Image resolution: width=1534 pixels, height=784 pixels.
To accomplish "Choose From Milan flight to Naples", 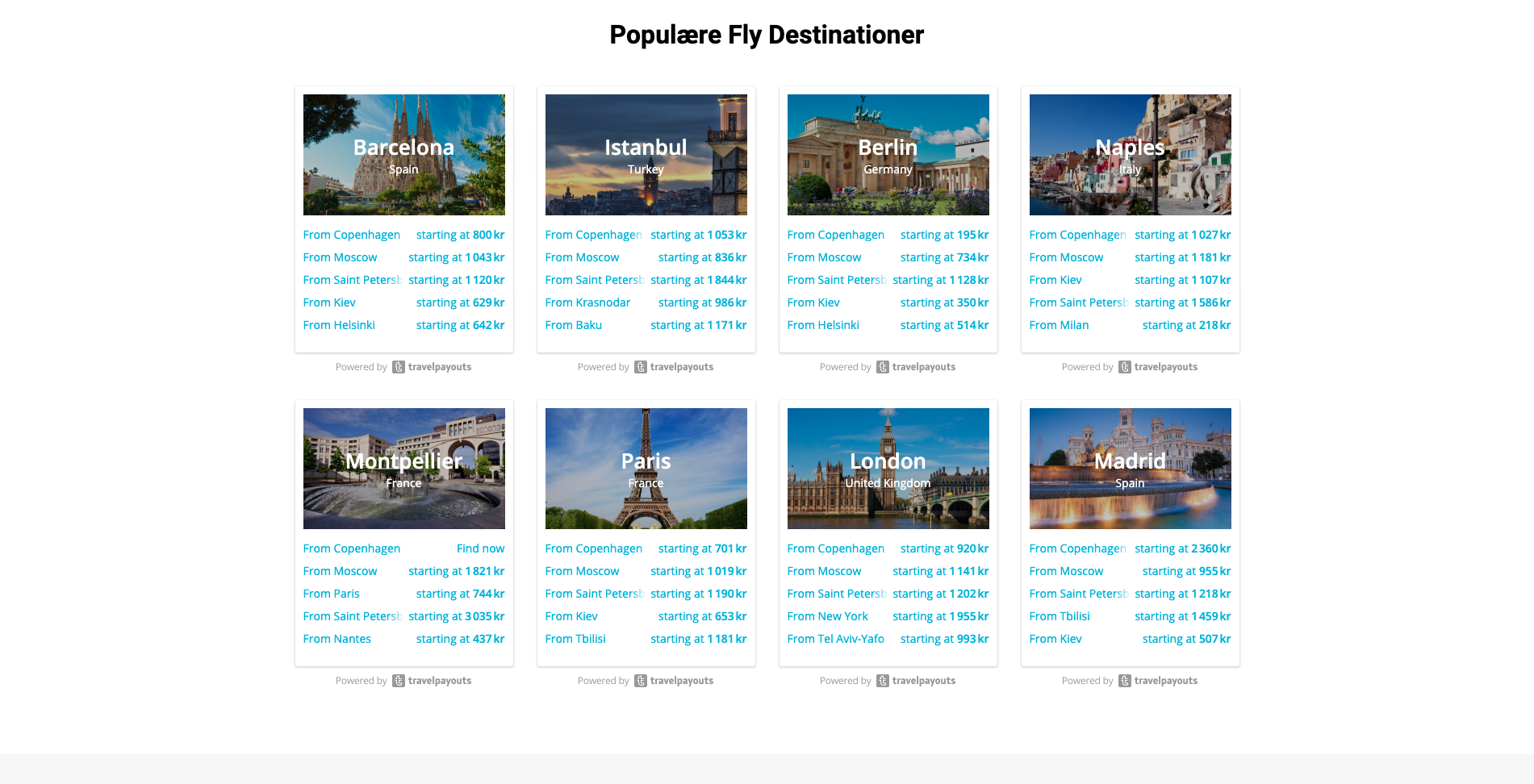I will click(x=1059, y=325).
